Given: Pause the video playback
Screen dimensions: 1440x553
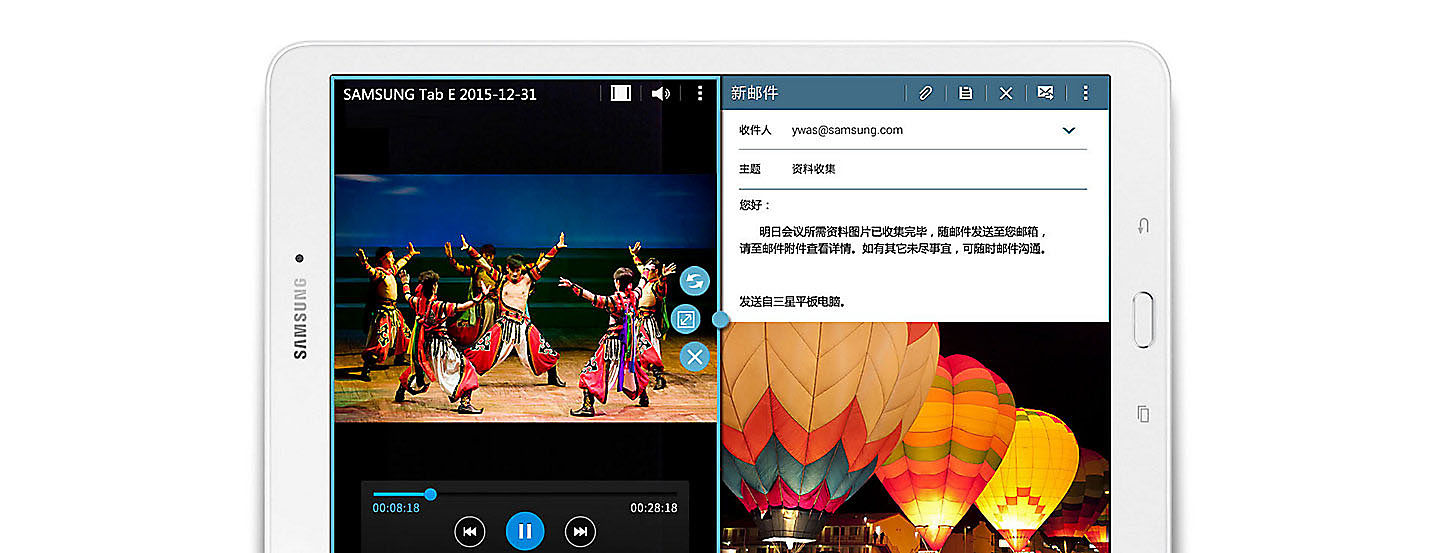Looking at the screenshot, I should pyautogui.click(x=525, y=531).
